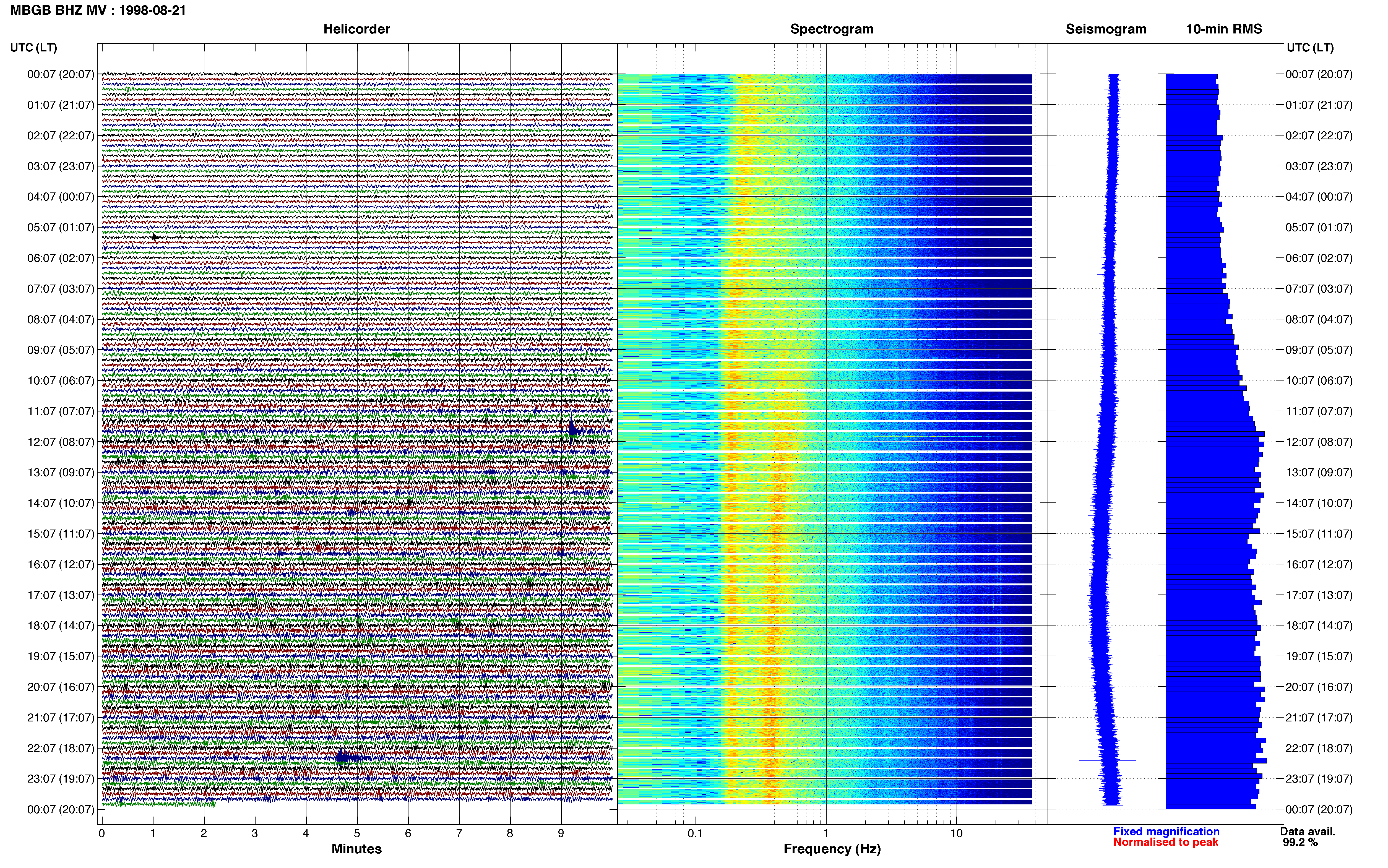
Task: Select the left time label '01:07 (21:07)'
Action: coord(61,105)
